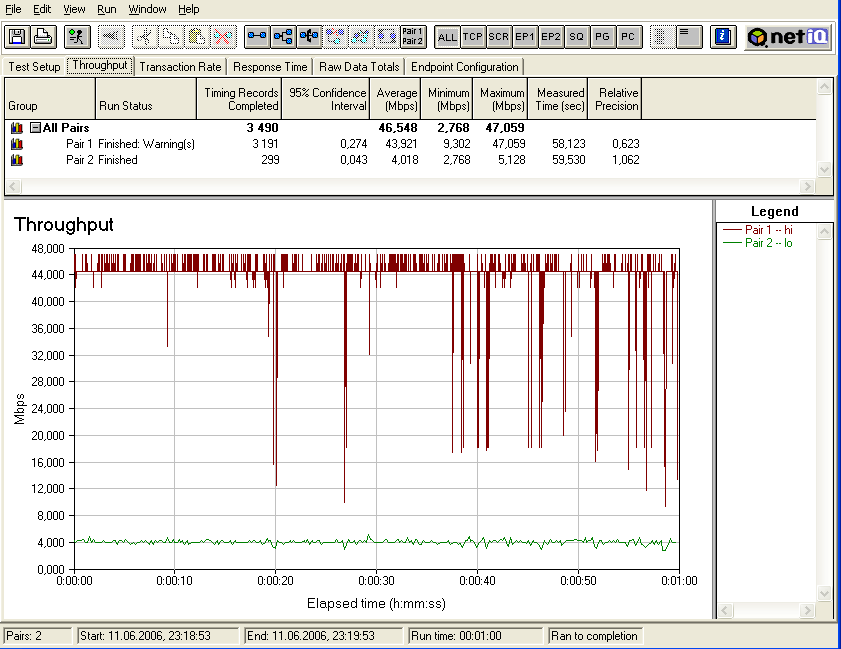Open the Run menu

click(106, 9)
